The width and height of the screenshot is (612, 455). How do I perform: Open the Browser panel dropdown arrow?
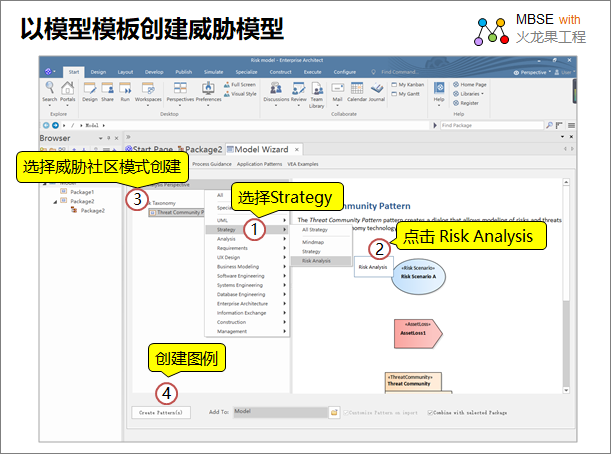point(101,138)
